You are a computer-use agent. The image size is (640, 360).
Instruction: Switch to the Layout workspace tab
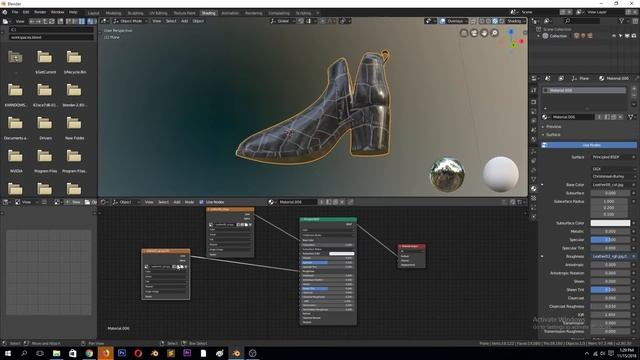(93, 13)
